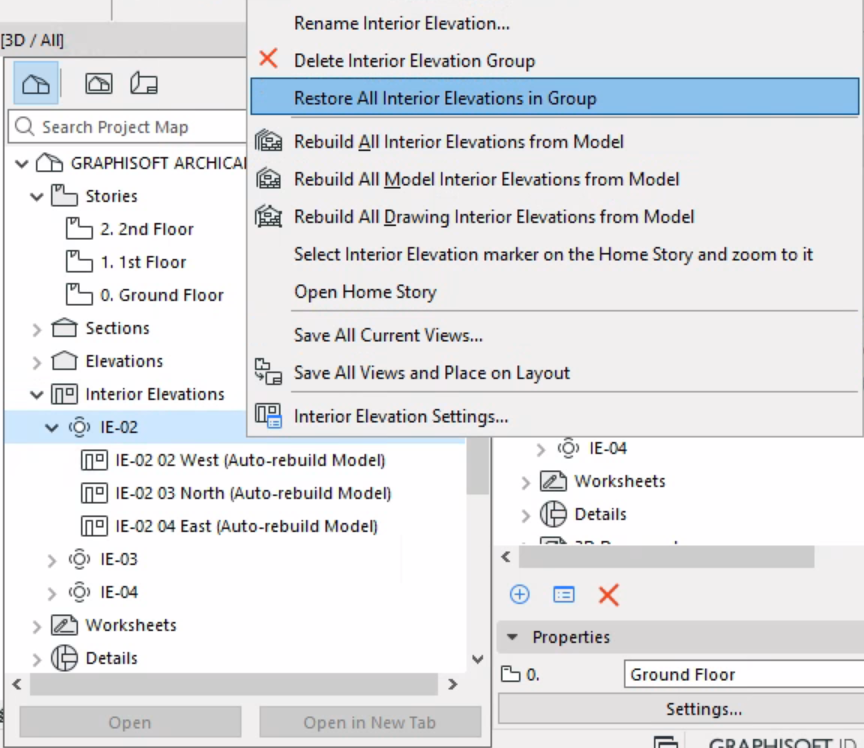Image resolution: width=864 pixels, height=748 pixels.
Task: Select Delete Interior Elevation Group
Action: point(414,61)
